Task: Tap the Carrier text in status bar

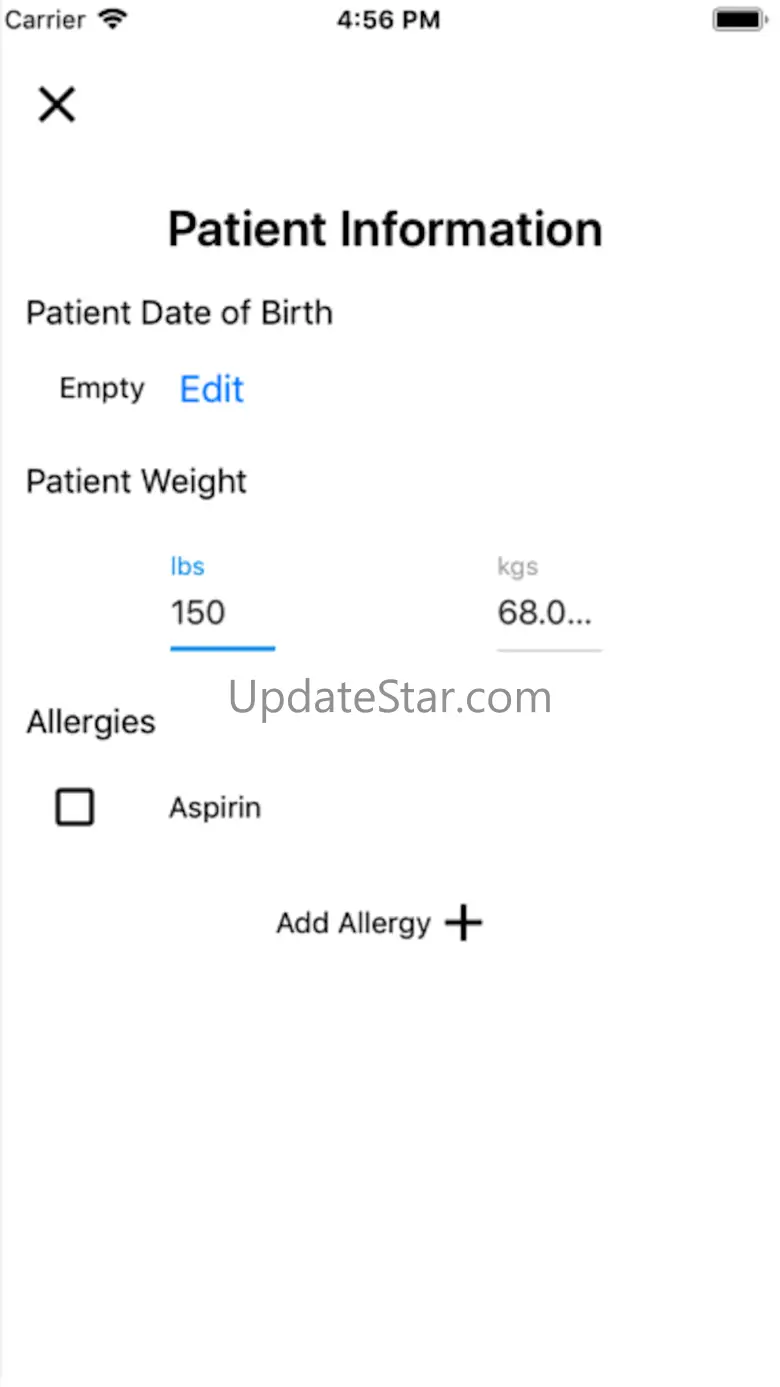Action: (x=45, y=20)
